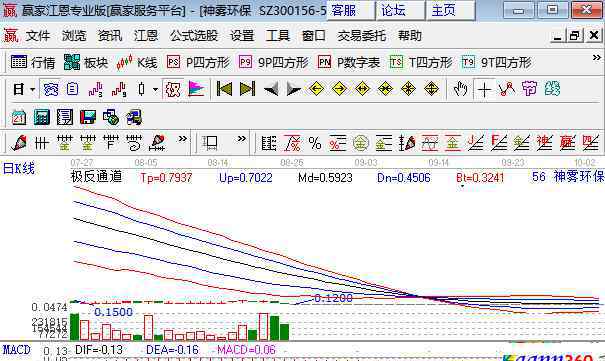The width and height of the screenshot is (605, 361).
Task: Open the 日 period dropdown arrow
Action: coord(33,89)
